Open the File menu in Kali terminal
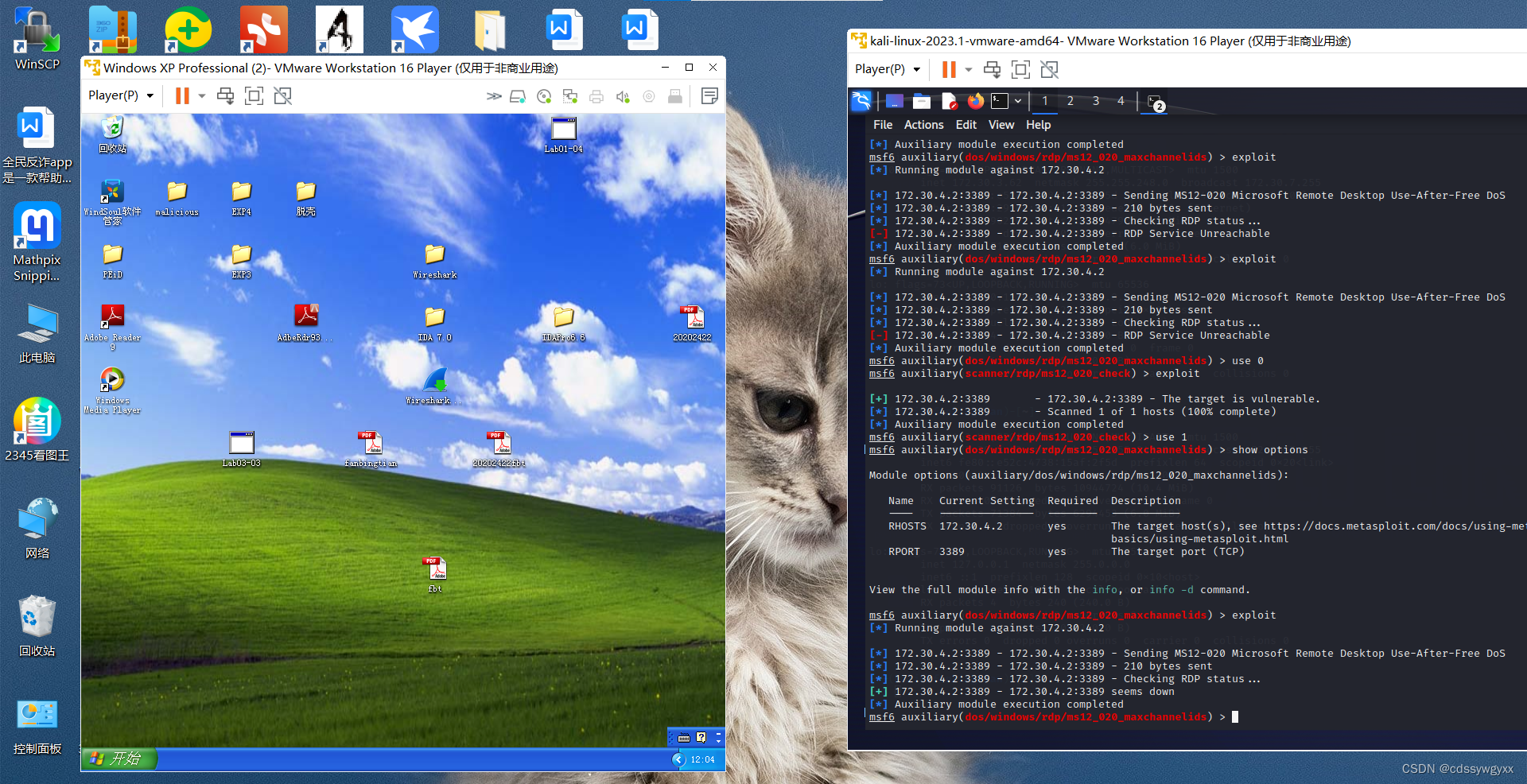 pos(883,125)
